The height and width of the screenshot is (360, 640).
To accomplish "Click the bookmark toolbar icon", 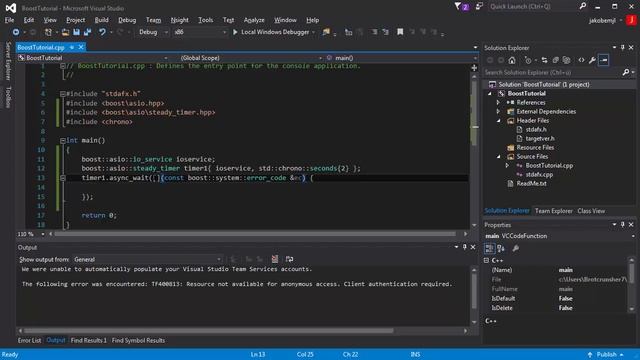I will click(x=400, y=32).
